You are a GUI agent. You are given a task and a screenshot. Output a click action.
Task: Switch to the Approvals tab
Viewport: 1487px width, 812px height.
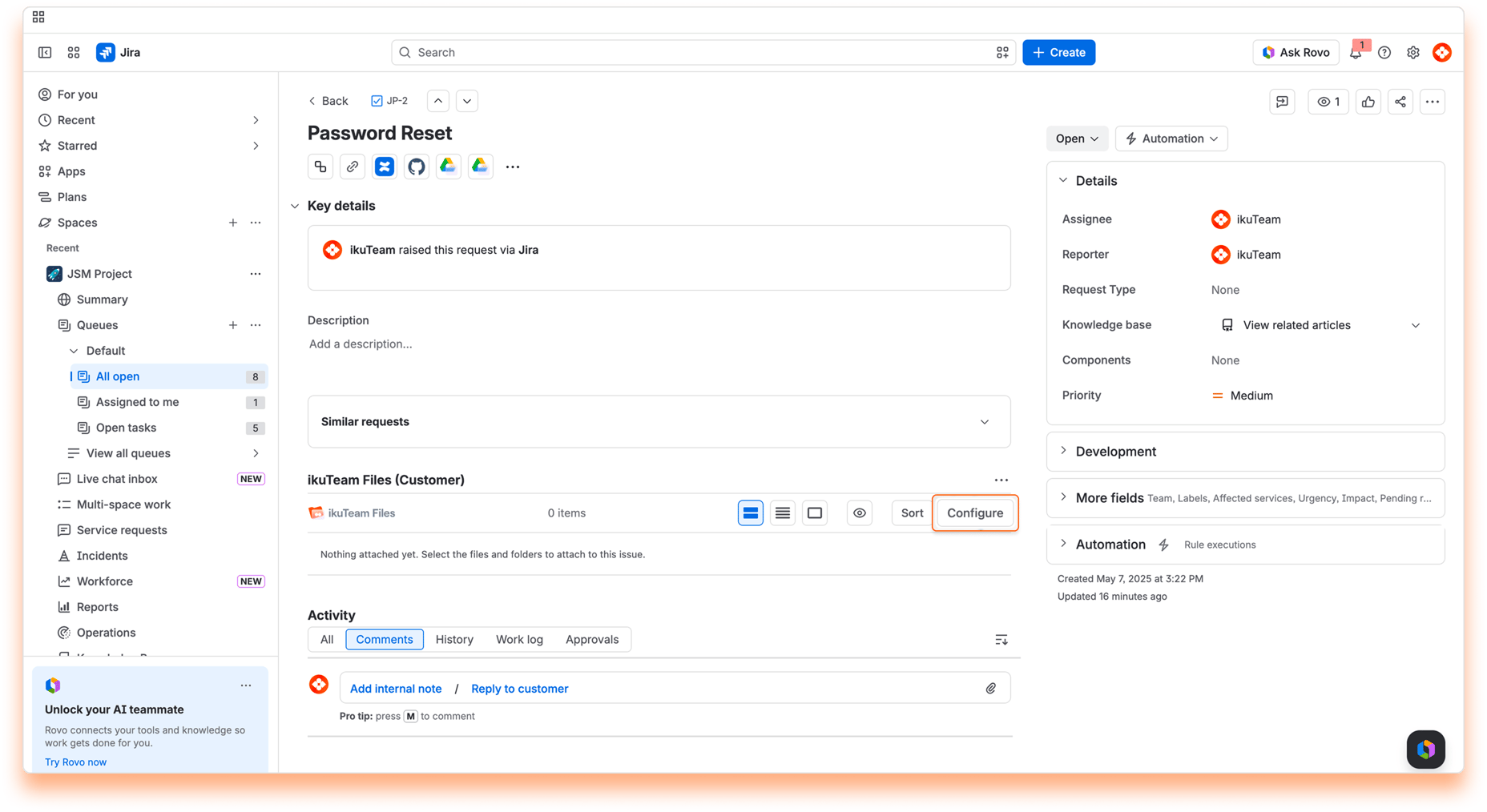coord(592,640)
